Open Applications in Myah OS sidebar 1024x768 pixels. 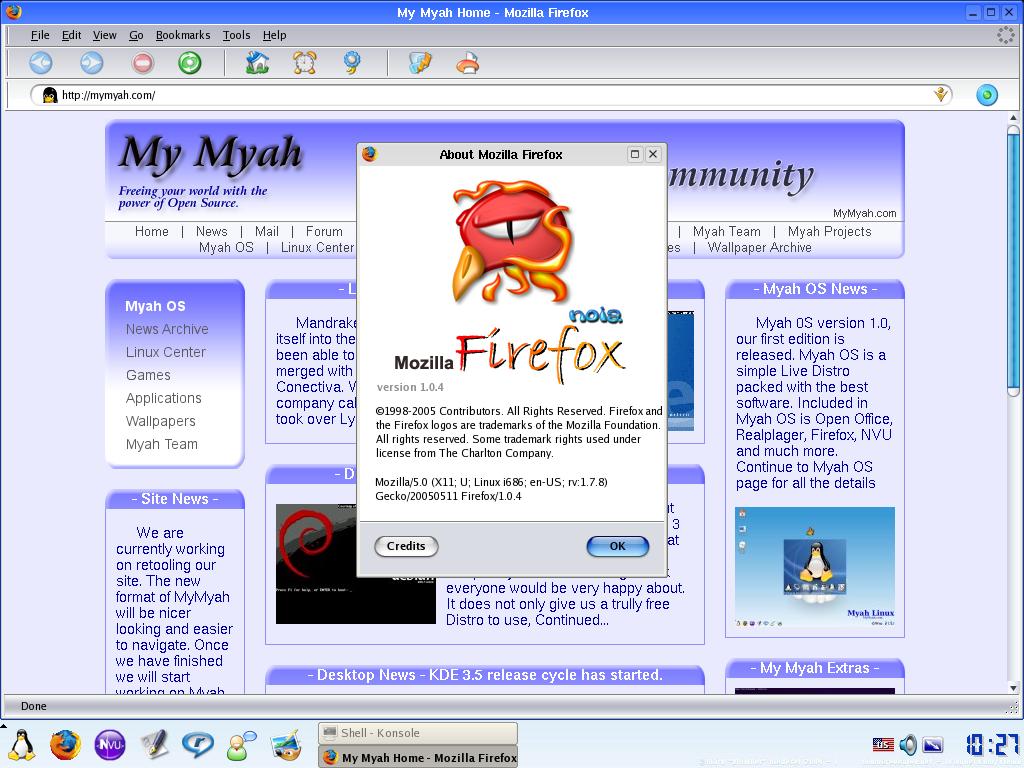(x=163, y=398)
